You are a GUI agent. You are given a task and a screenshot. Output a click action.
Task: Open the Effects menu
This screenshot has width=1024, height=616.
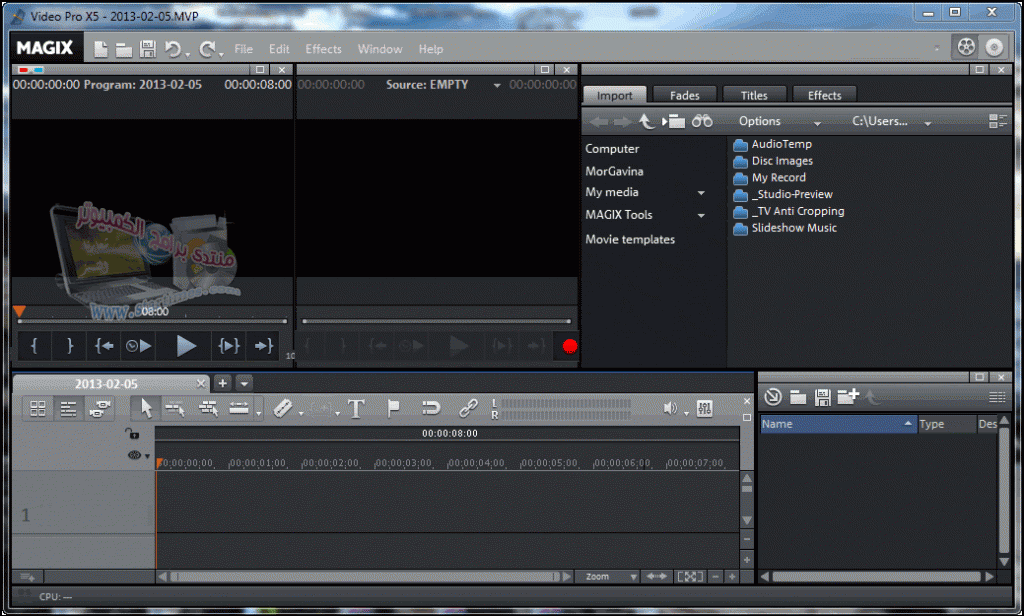(323, 49)
